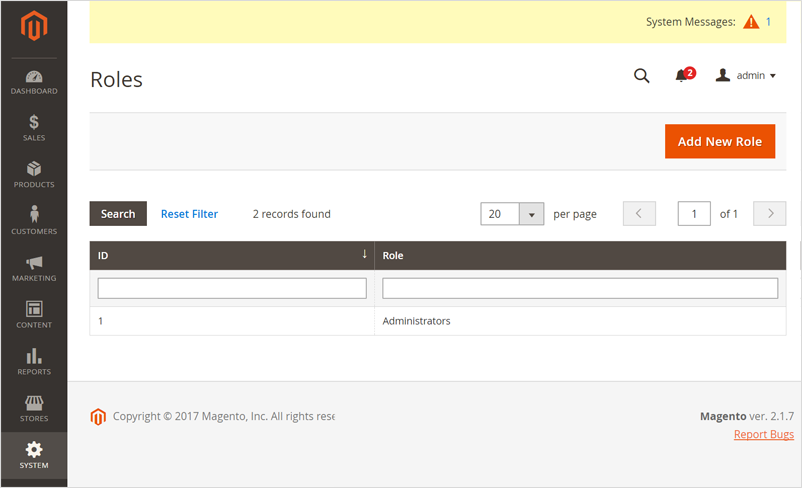The image size is (802, 488).
Task: Click the Magento logo in the sidebar
Action: [34, 27]
